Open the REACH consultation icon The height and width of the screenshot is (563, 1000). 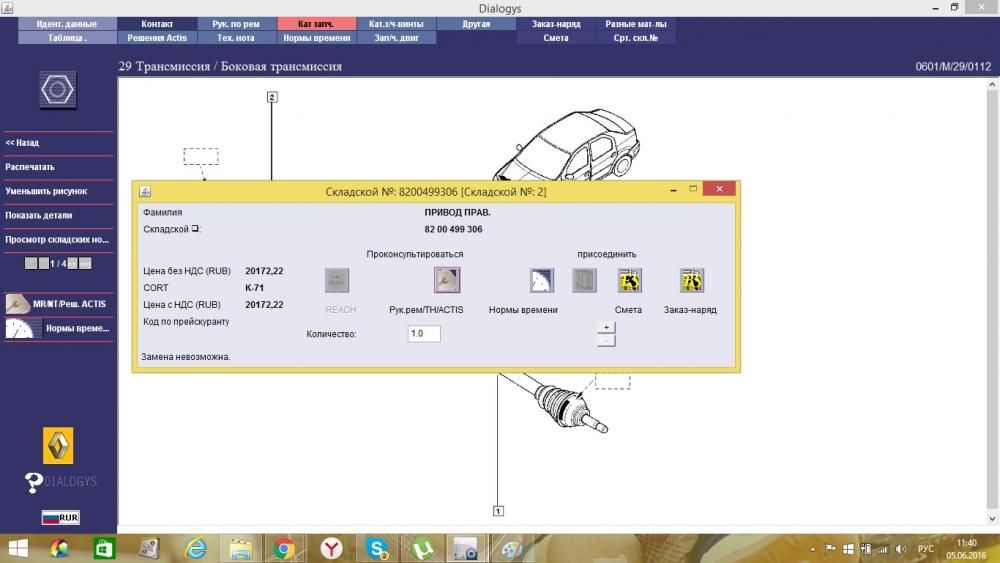[337, 281]
